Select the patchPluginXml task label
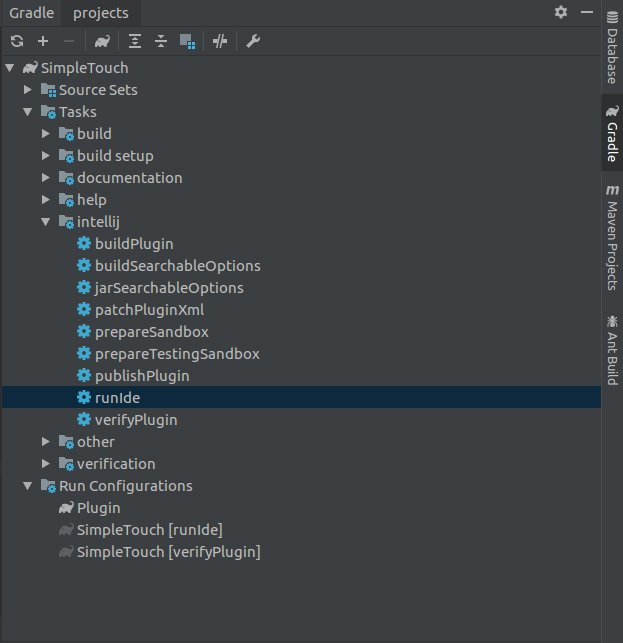 click(x=149, y=310)
